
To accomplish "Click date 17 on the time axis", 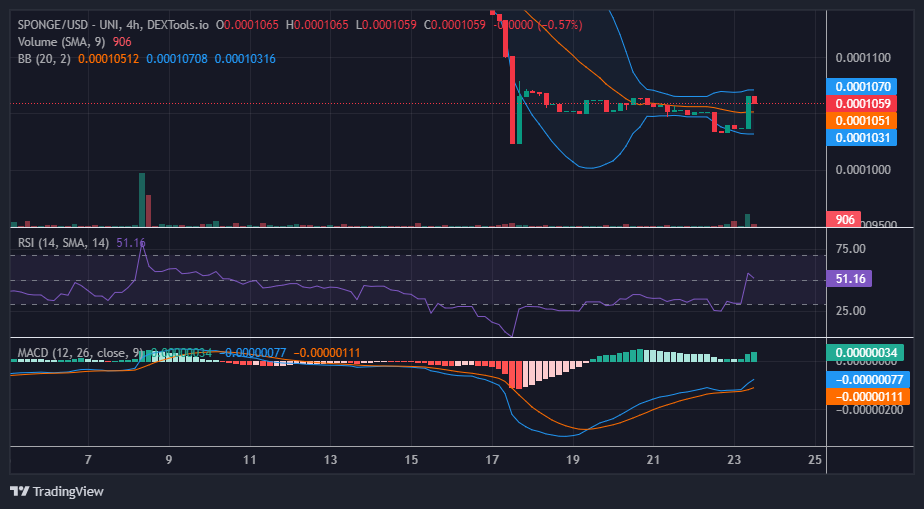I will tap(492, 460).
